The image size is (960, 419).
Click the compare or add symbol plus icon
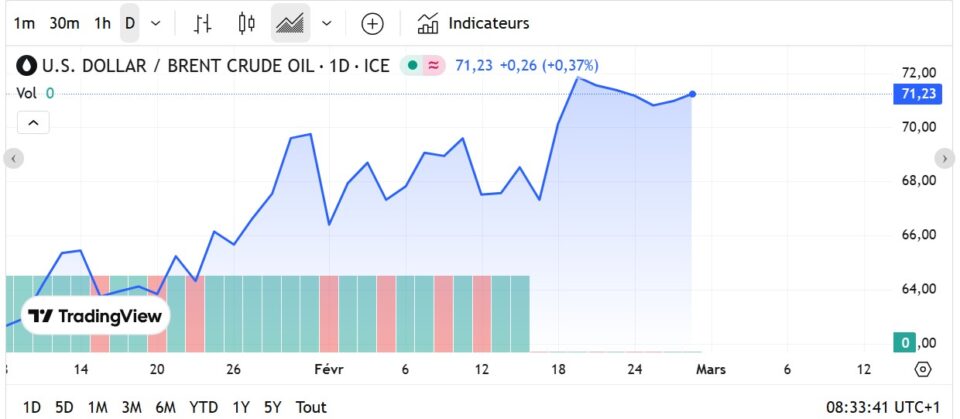pos(372,23)
